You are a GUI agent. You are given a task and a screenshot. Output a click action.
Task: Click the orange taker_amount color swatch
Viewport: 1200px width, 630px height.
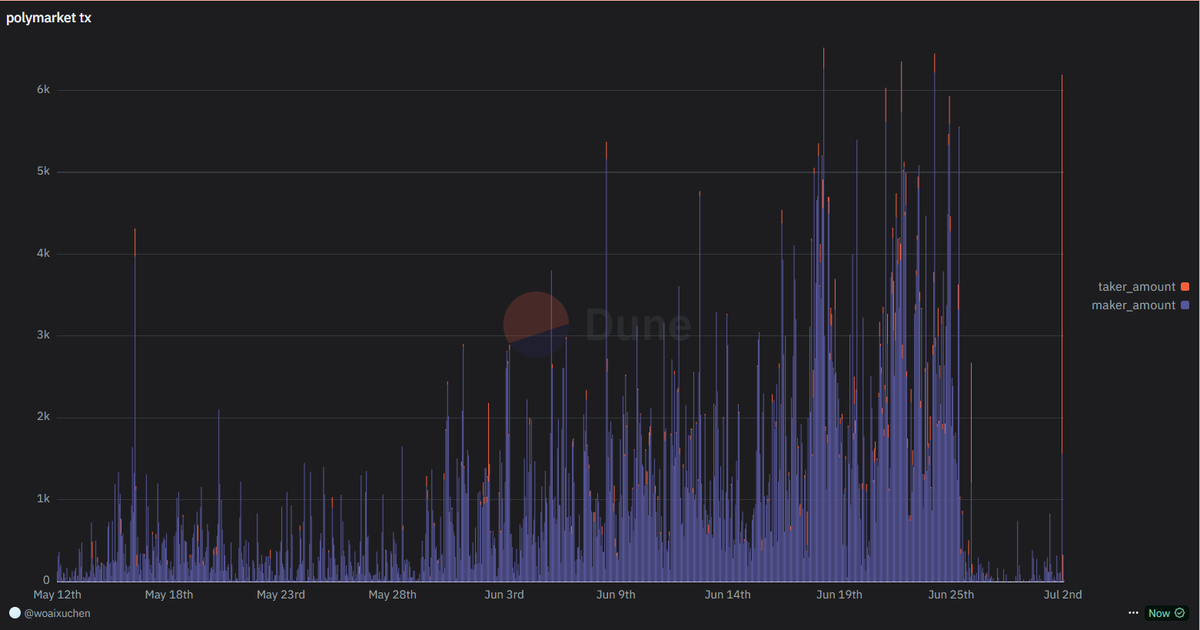(x=1185, y=287)
